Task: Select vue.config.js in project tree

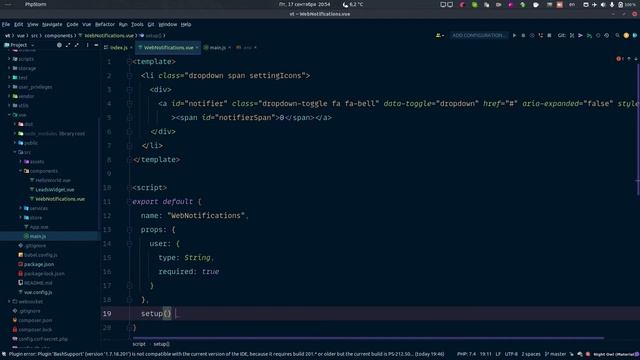Action: point(38,292)
